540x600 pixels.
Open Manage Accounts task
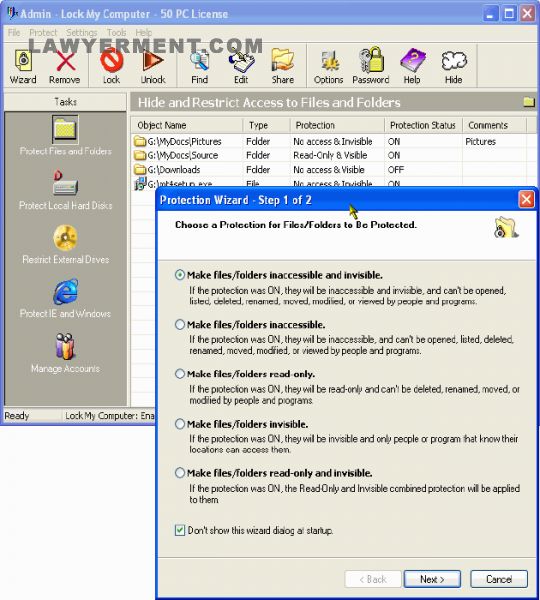65,353
